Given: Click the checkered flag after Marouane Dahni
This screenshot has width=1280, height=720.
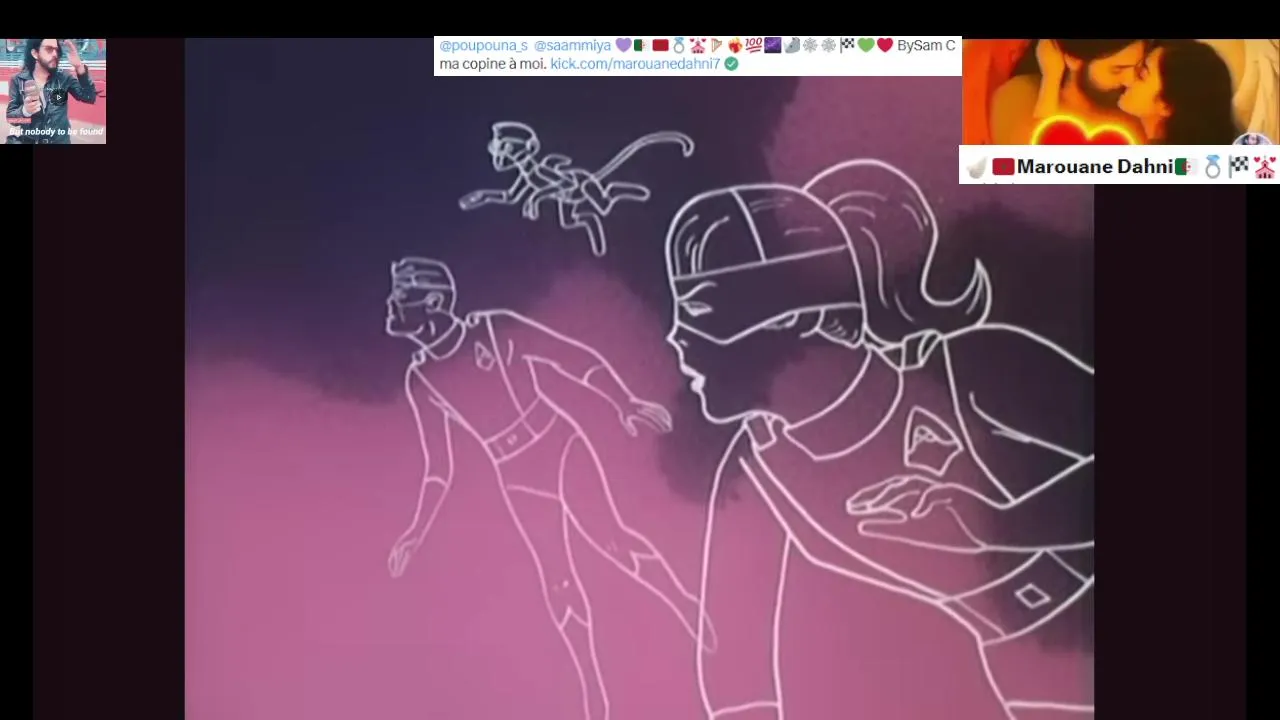Looking at the screenshot, I should click(x=1239, y=167).
